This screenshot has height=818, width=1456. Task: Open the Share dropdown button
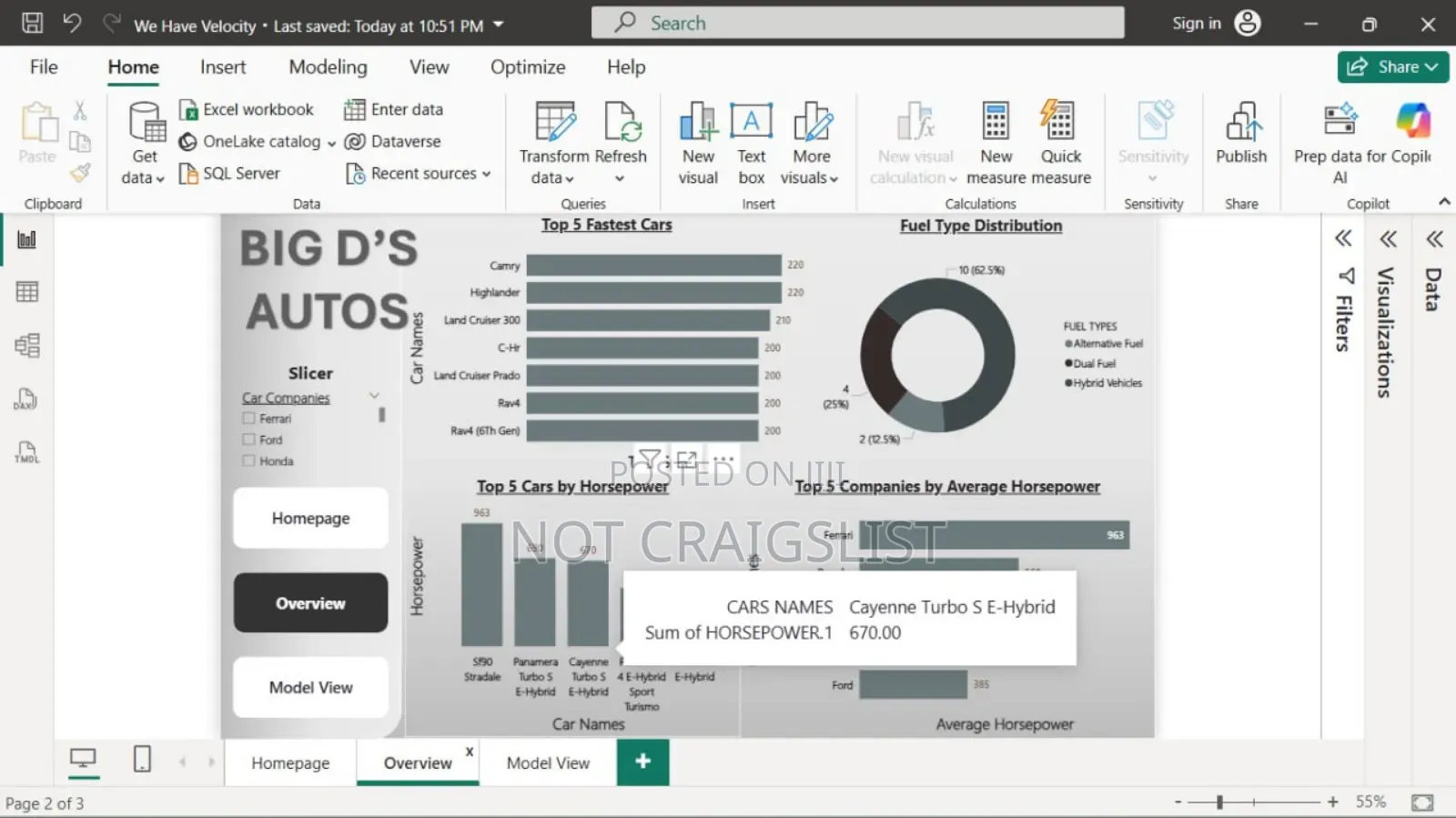(1393, 66)
